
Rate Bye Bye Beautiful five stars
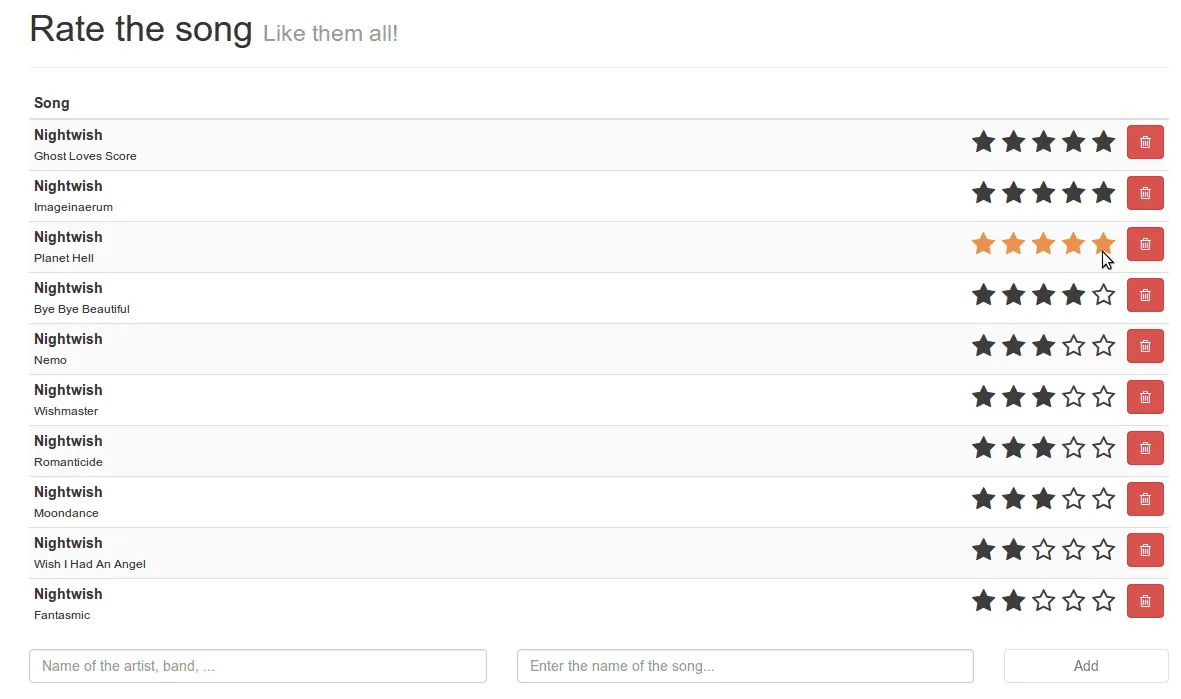(1103, 295)
